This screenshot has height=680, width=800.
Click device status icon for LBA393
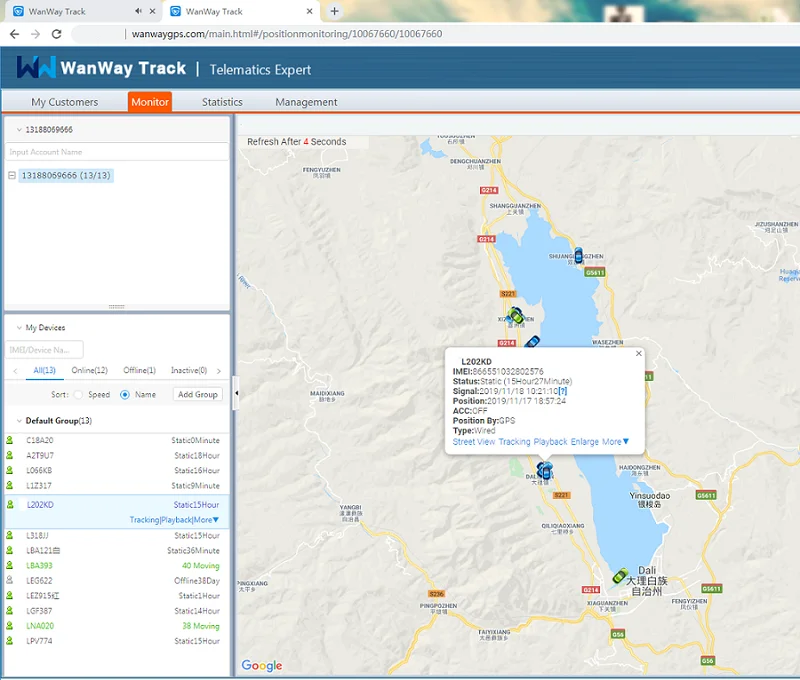10,565
